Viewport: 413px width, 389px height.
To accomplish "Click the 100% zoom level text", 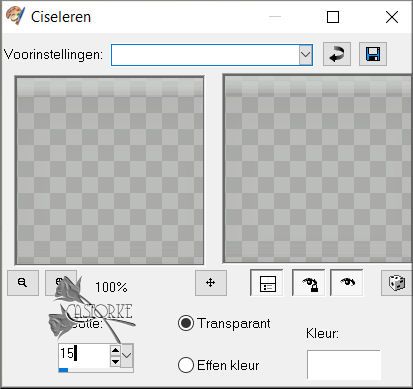I will tap(111, 287).
